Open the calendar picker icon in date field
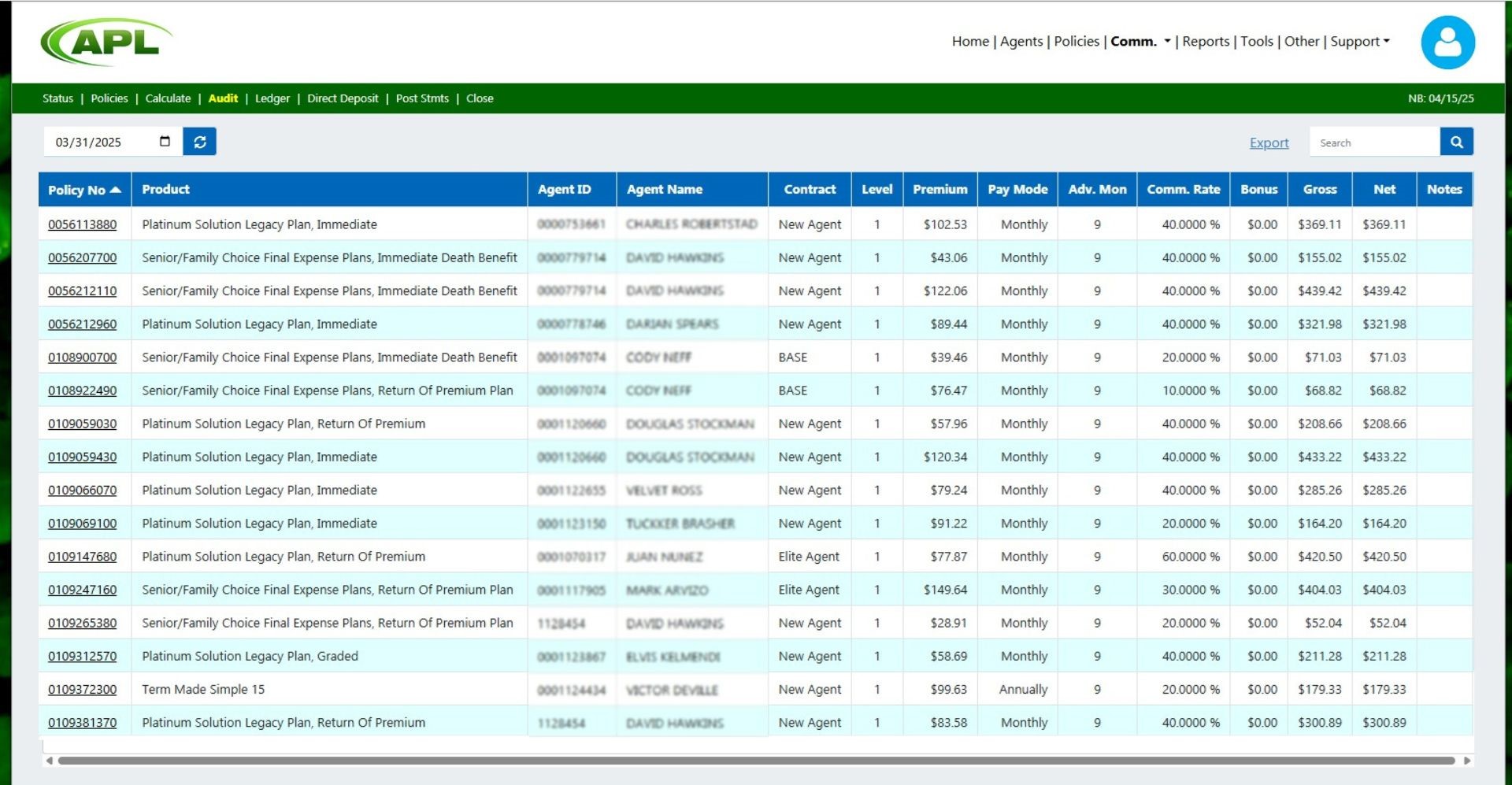This screenshot has width=1512, height=785. [x=165, y=142]
